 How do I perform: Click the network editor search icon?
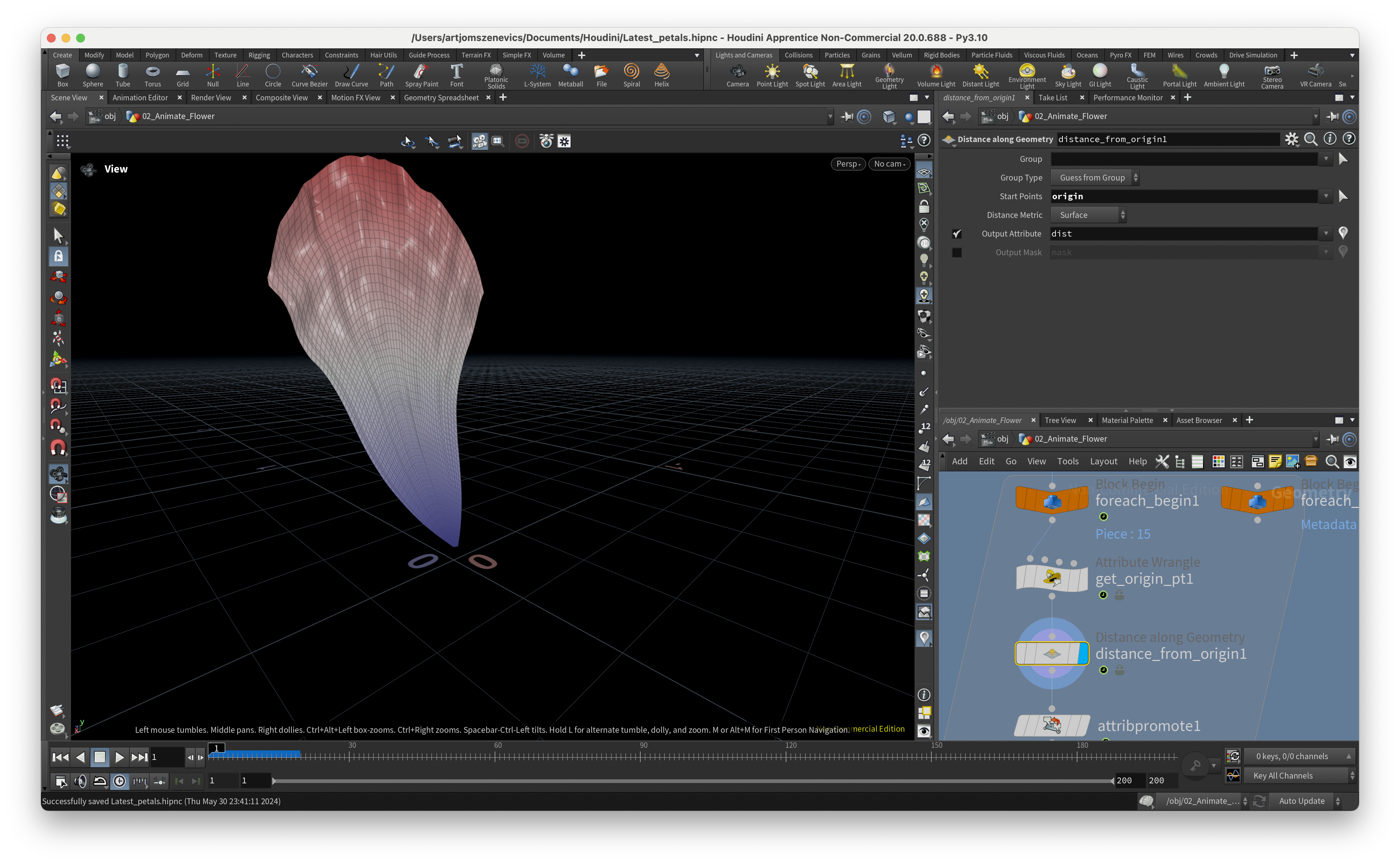click(x=1332, y=462)
